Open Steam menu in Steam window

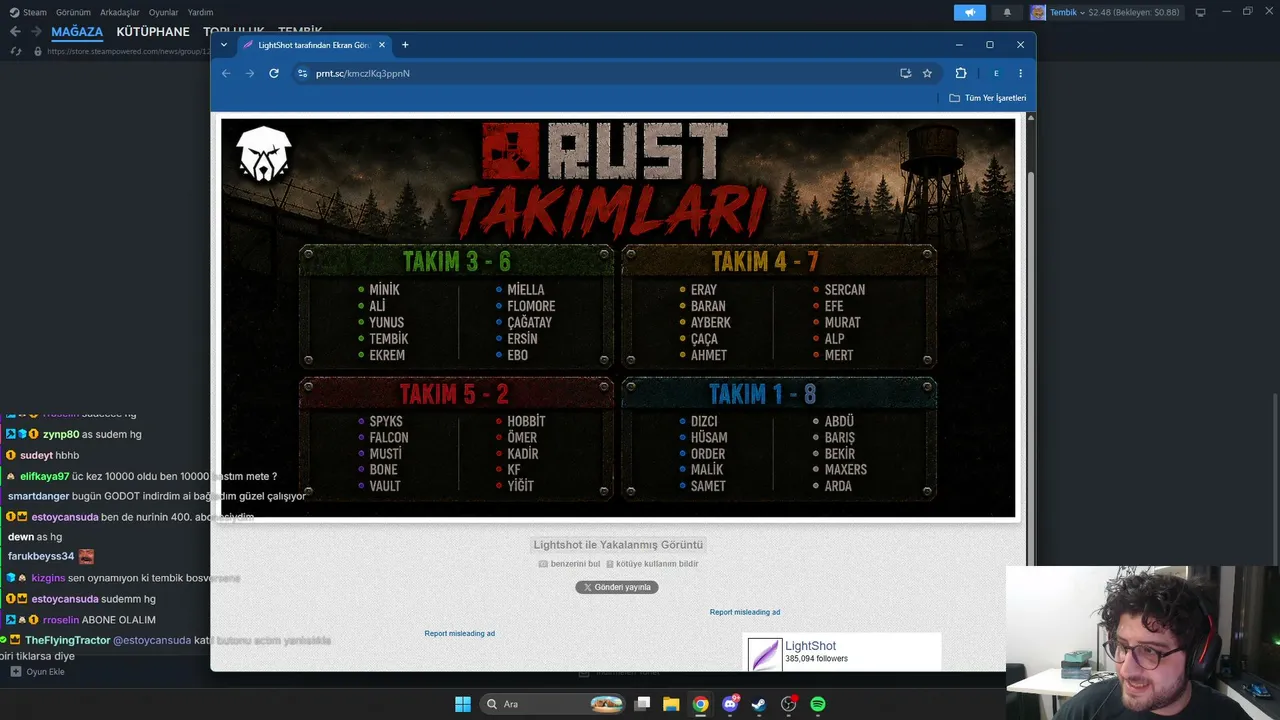coord(29,12)
